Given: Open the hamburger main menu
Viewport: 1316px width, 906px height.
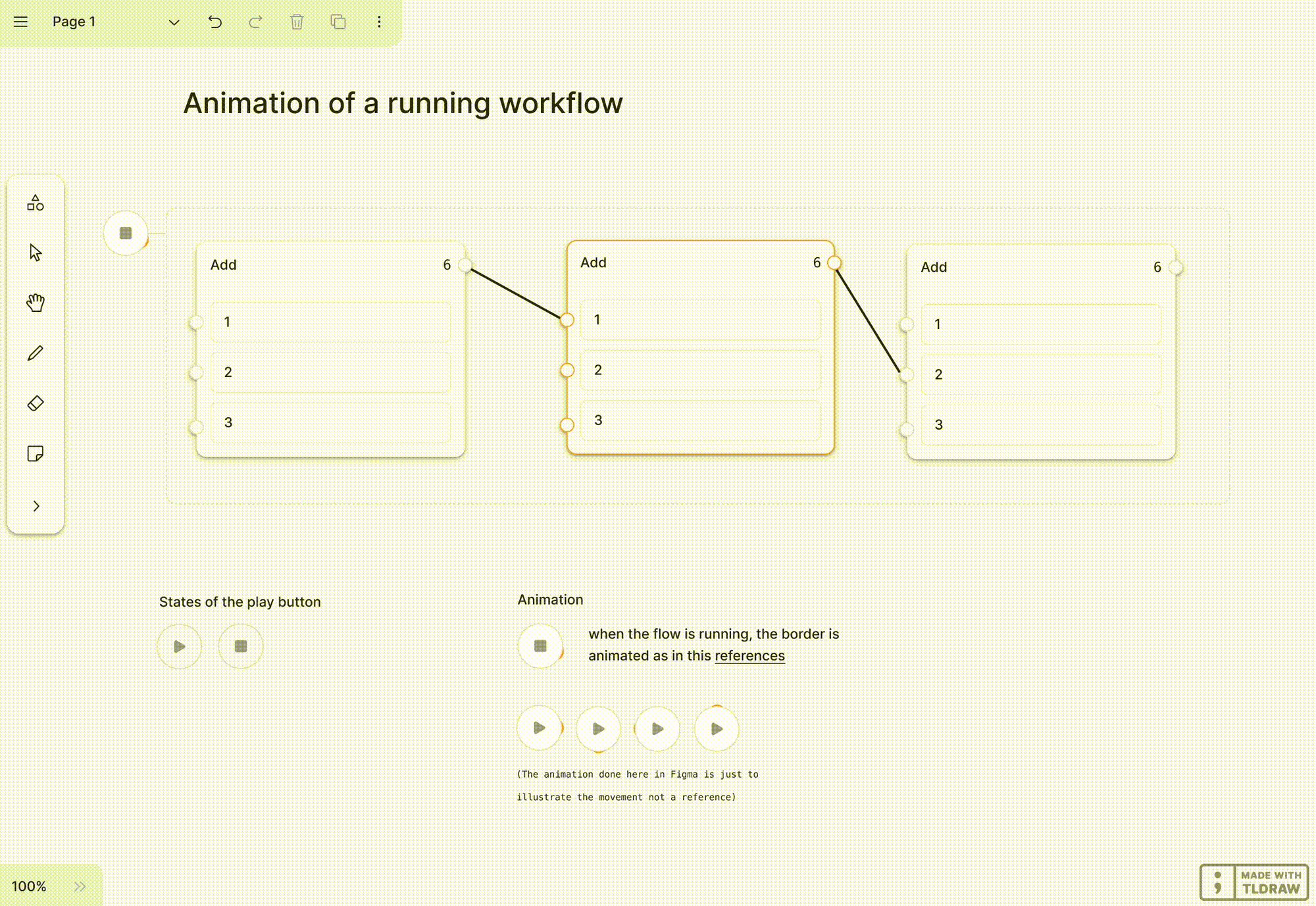Looking at the screenshot, I should pyautogui.click(x=21, y=22).
